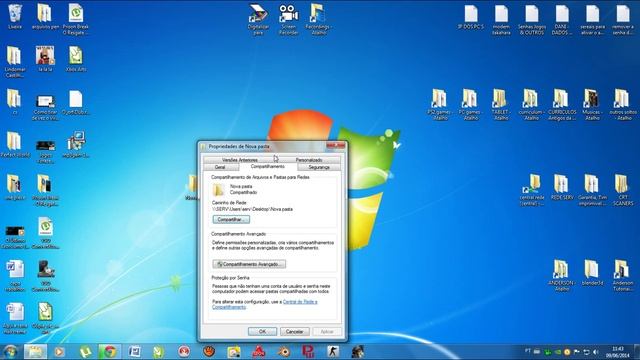This screenshot has width=640, height=360.
Task: Open the Recordings - Atalho folder shortcut
Action: click(318, 19)
